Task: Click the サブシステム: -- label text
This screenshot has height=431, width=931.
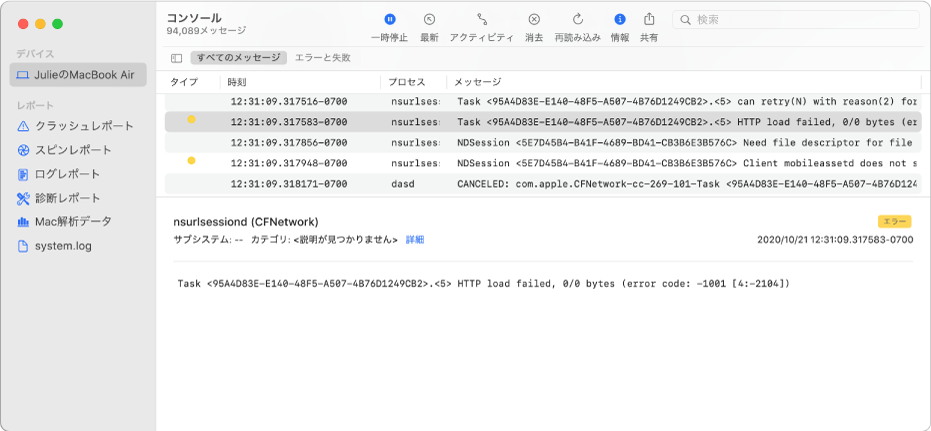Action: (x=208, y=240)
